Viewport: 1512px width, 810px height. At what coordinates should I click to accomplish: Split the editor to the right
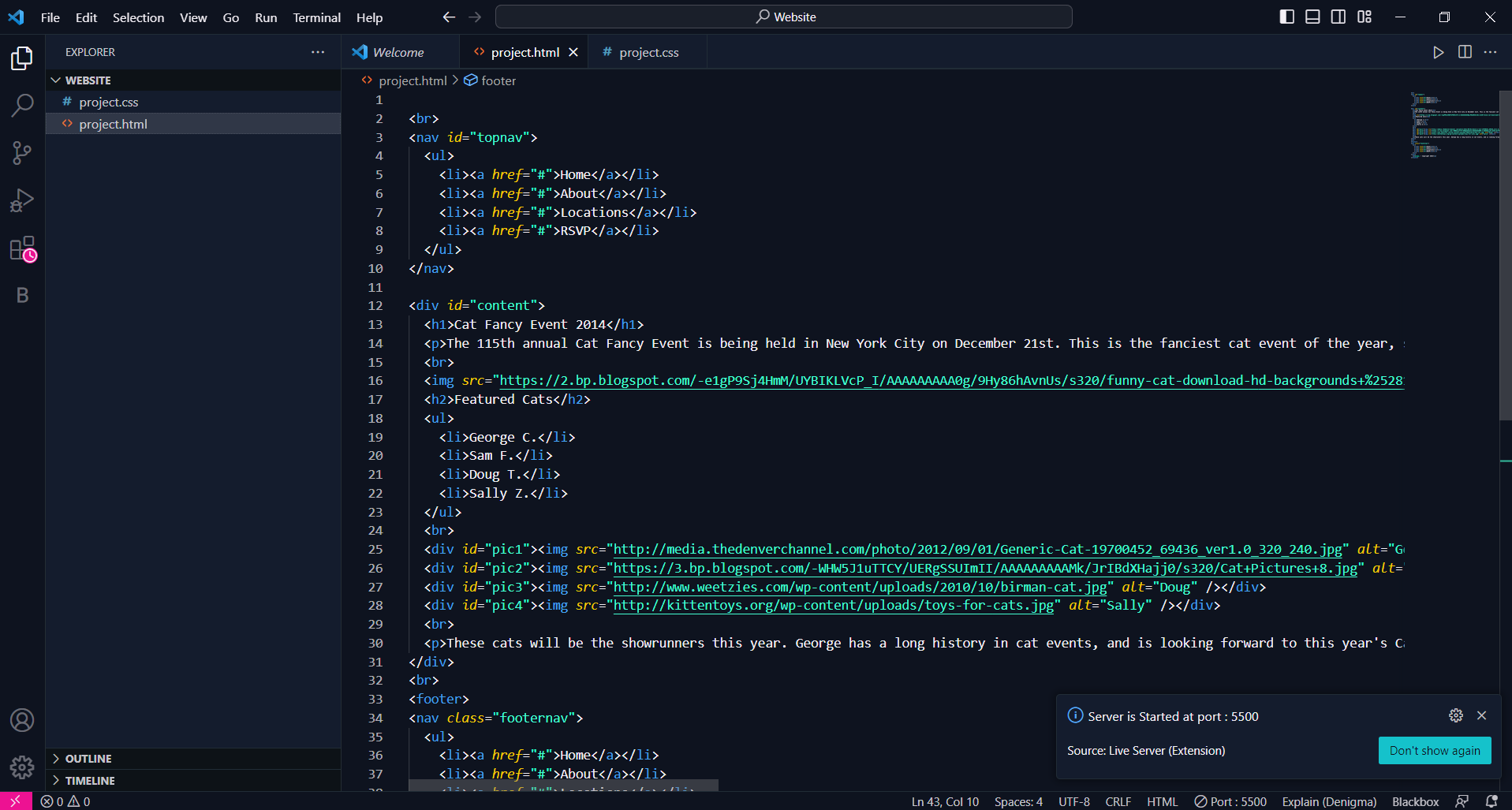[x=1465, y=52]
